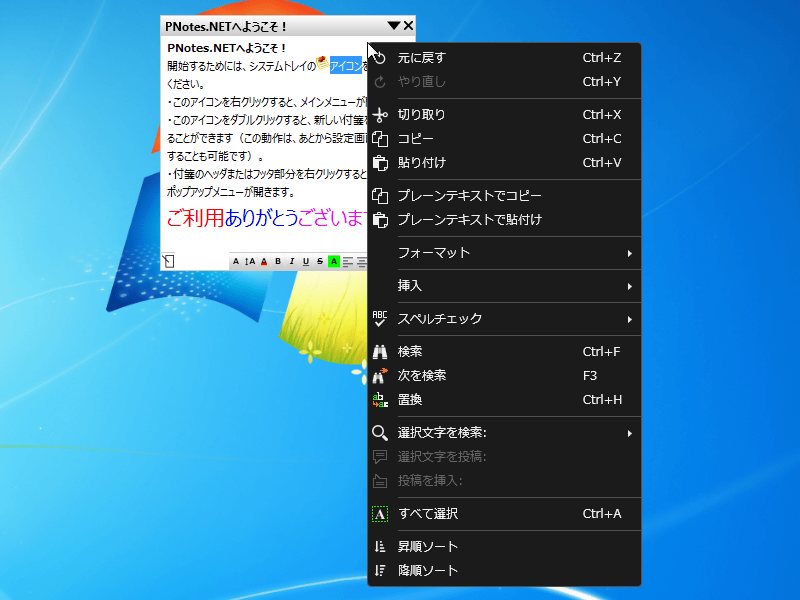The image size is (800, 600).
Task: Click the align left icon in note toolbar
Action: 348,262
